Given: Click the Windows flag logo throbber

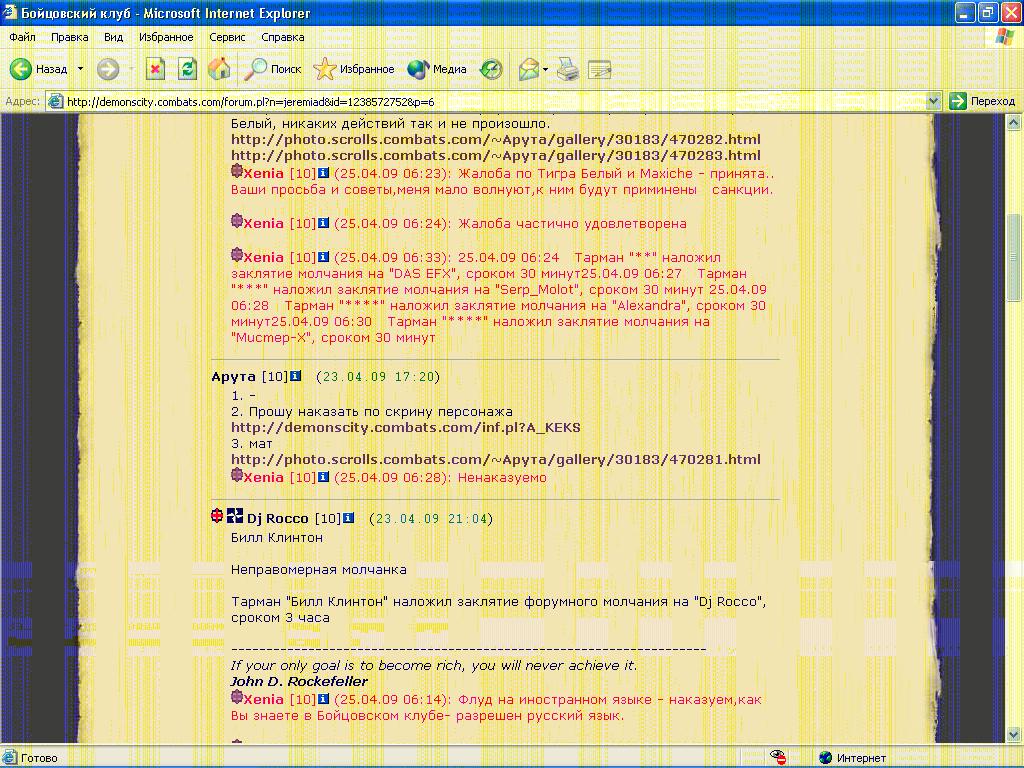Looking at the screenshot, I should click(x=1006, y=37).
